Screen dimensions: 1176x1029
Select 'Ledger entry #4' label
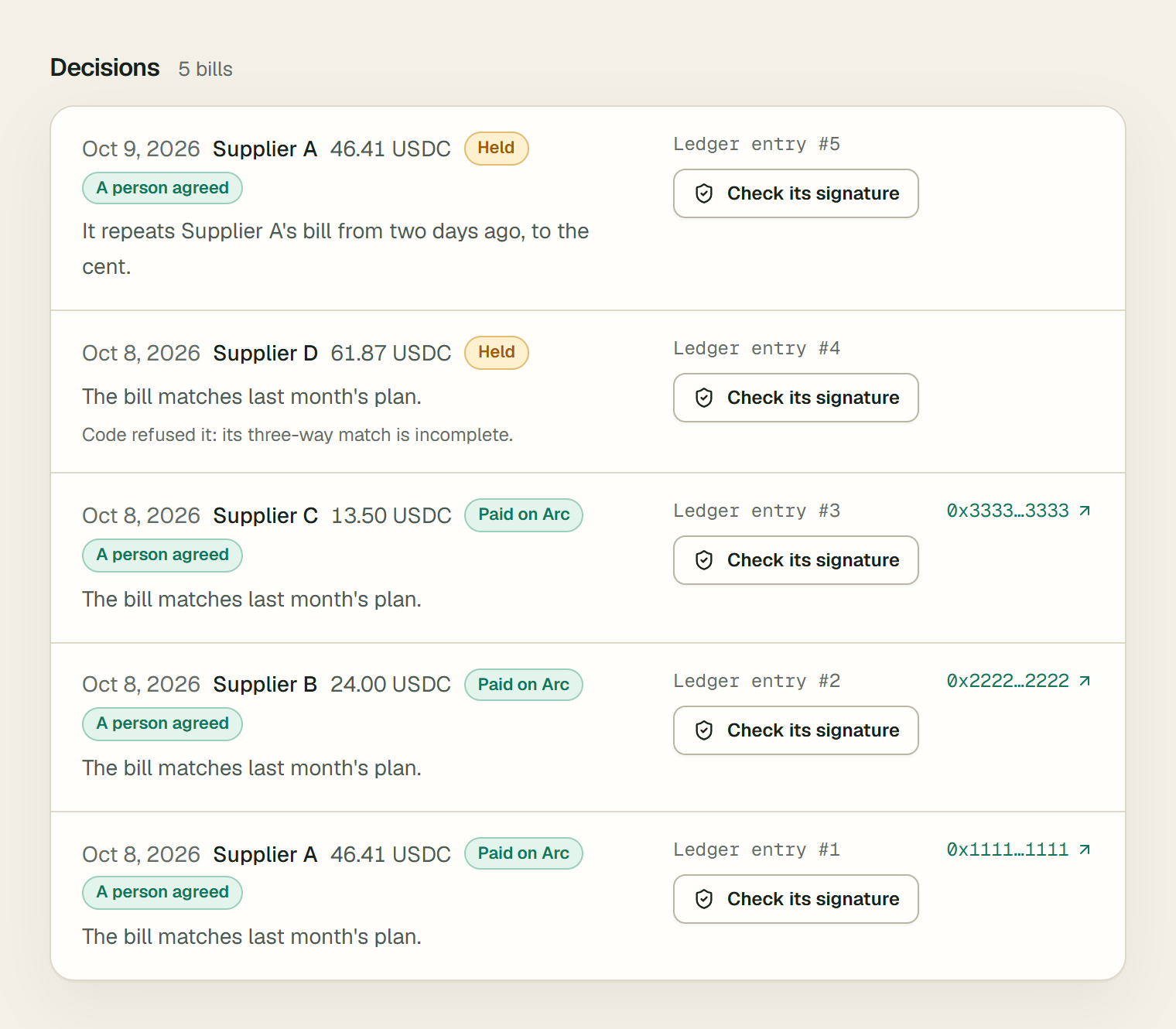(x=757, y=349)
